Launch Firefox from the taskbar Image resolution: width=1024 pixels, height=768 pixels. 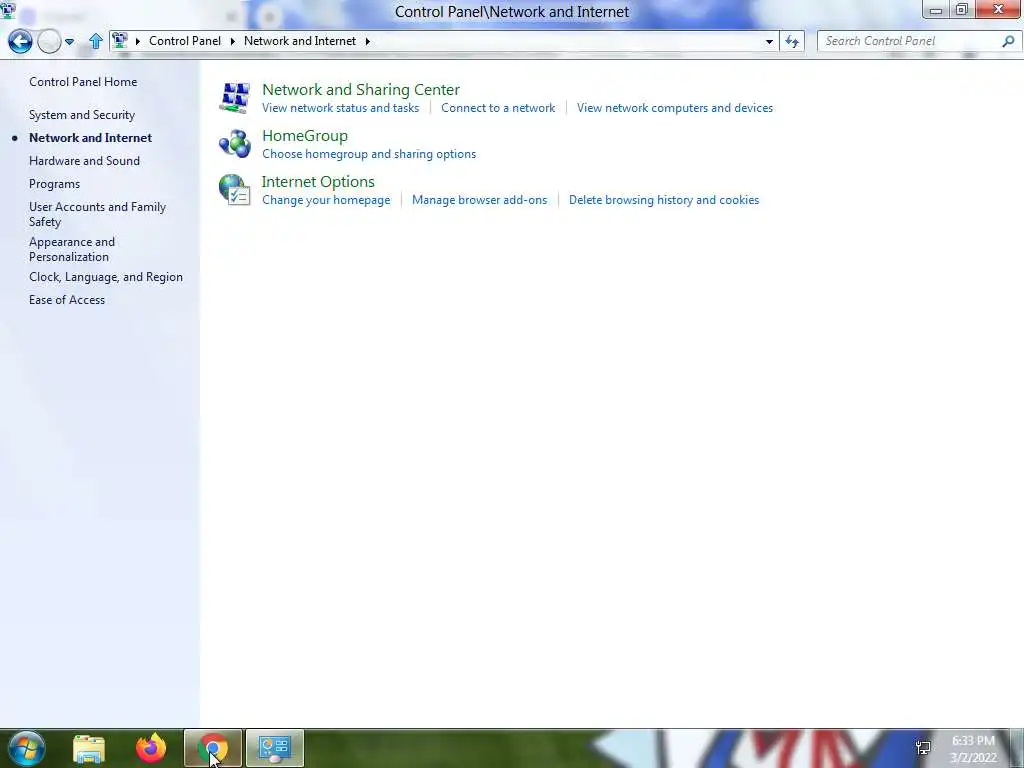click(x=151, y=748)
